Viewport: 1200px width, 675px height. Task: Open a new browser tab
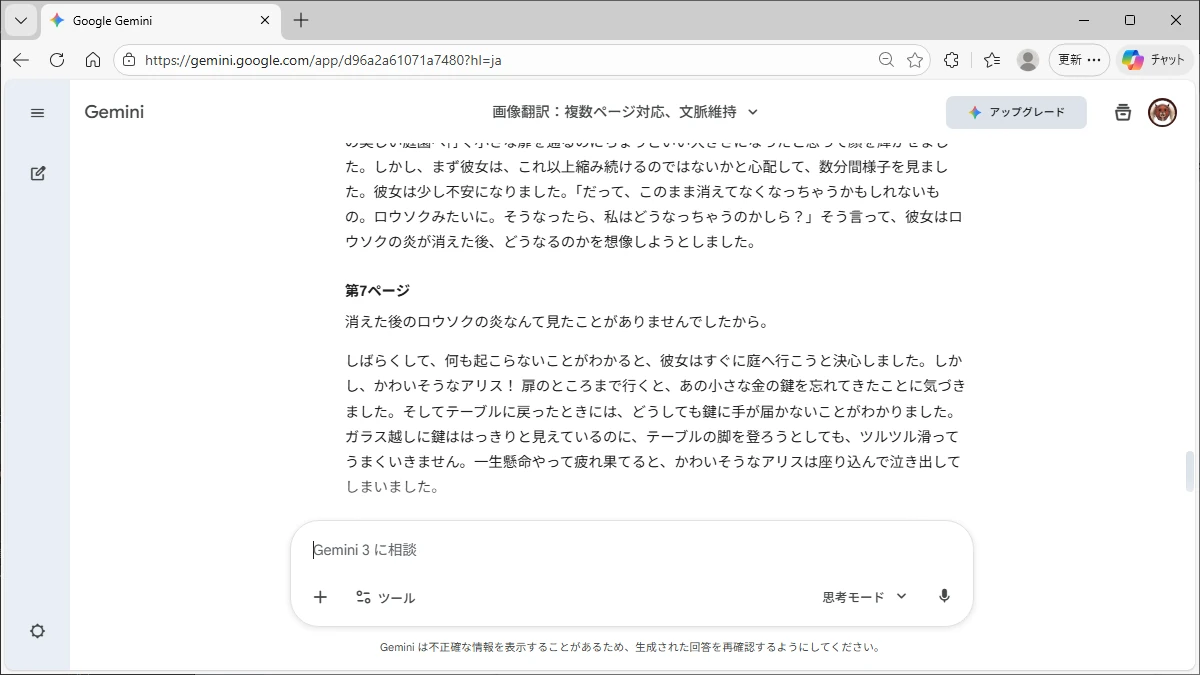point(301,20)
